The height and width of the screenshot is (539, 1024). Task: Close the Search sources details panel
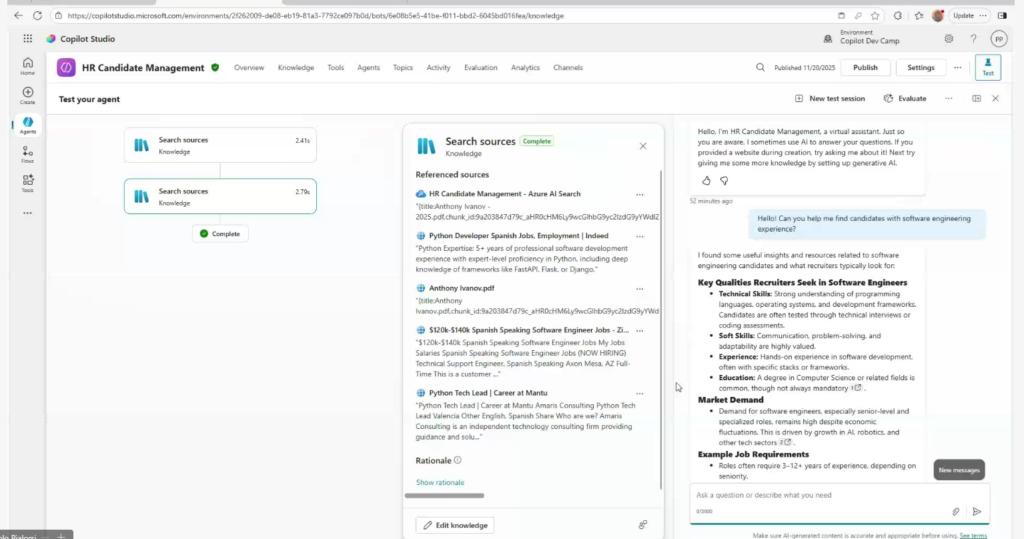coord(643,146)
